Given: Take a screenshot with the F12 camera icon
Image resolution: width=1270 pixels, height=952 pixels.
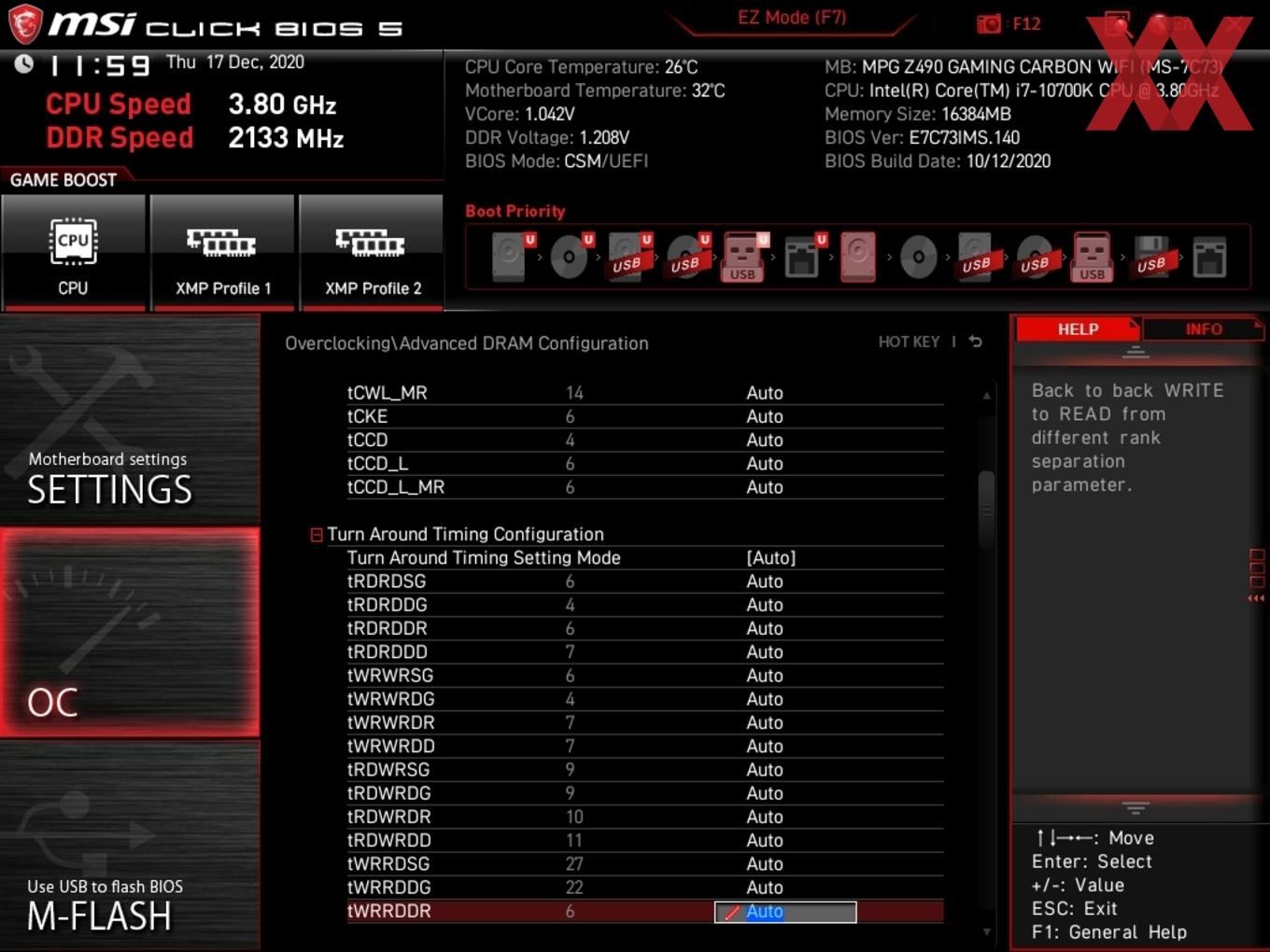Looking at the screenshot, I should (x=988, y=23).
